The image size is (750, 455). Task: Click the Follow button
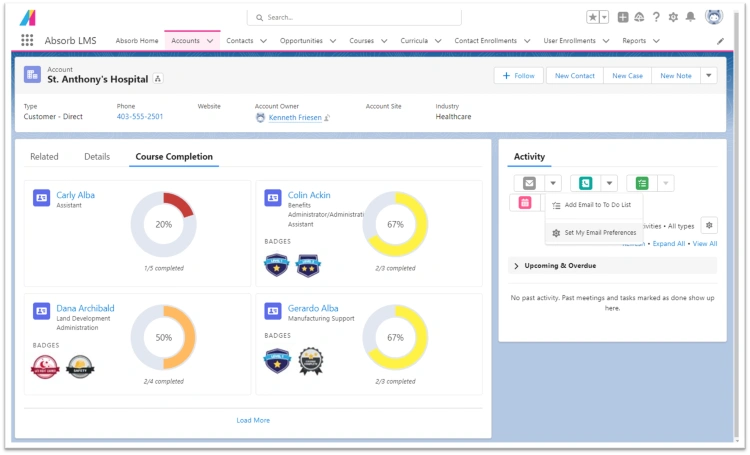tap(519, 76)
